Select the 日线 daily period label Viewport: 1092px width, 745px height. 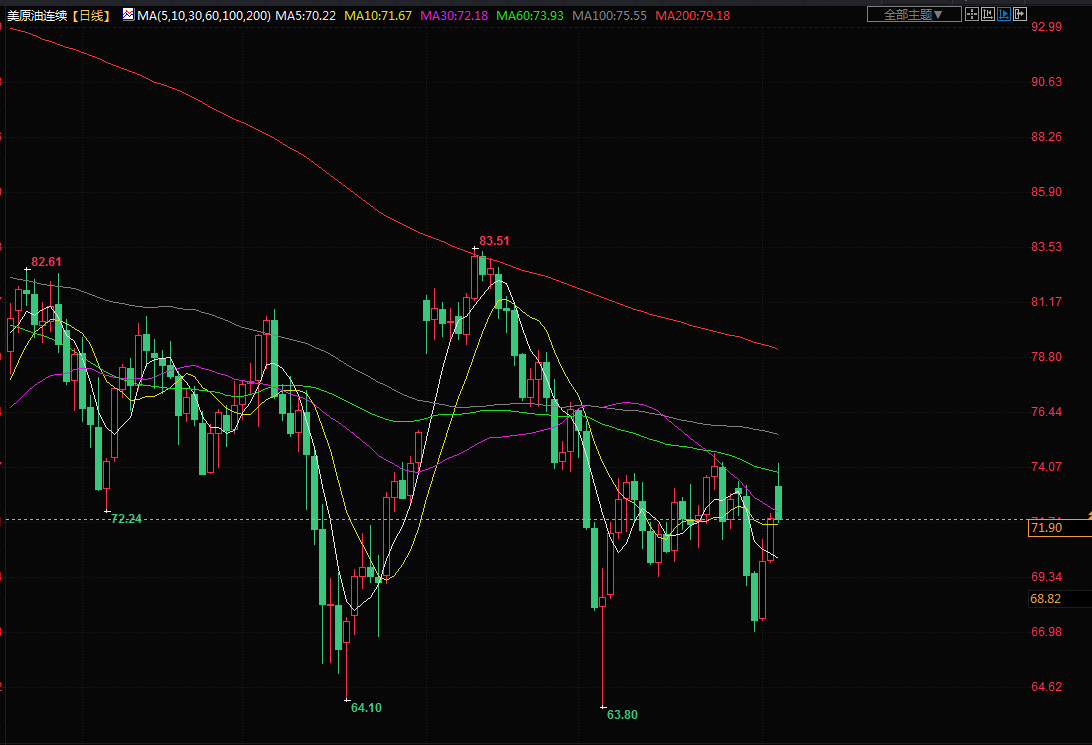(91, 15)
